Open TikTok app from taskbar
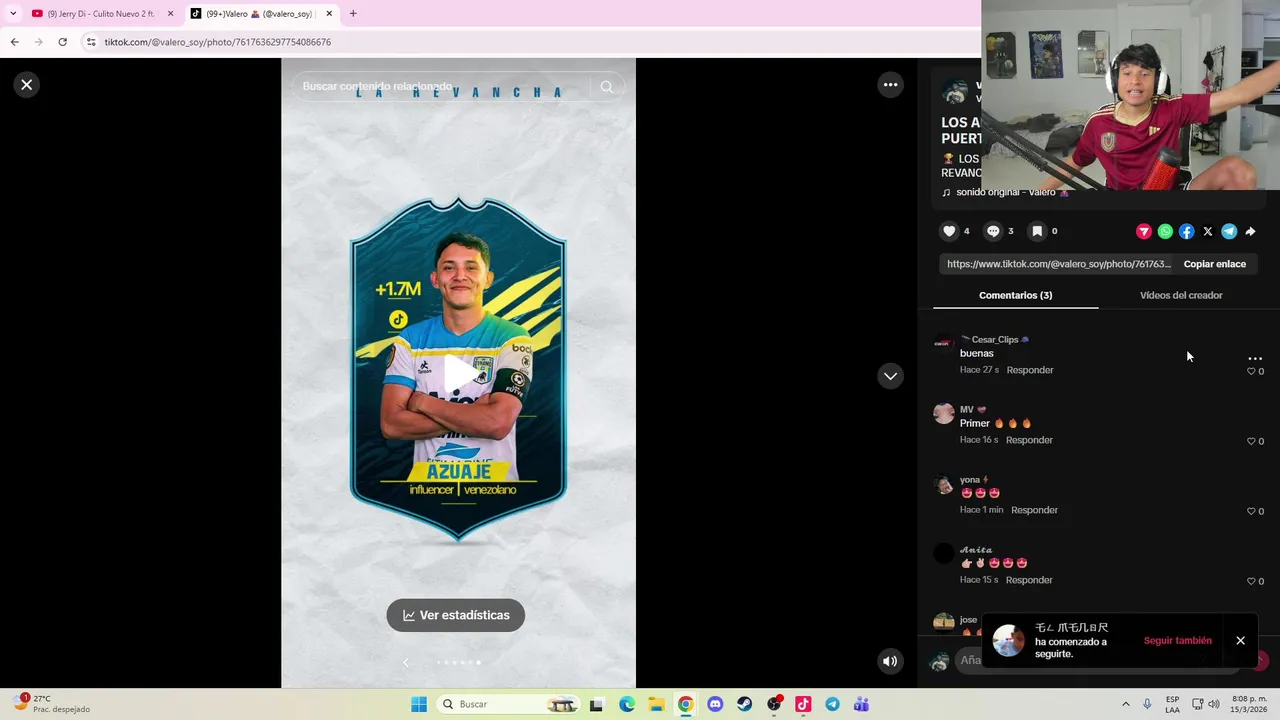The height and width of the screenshot is (720, 1280). coord(803,704)
